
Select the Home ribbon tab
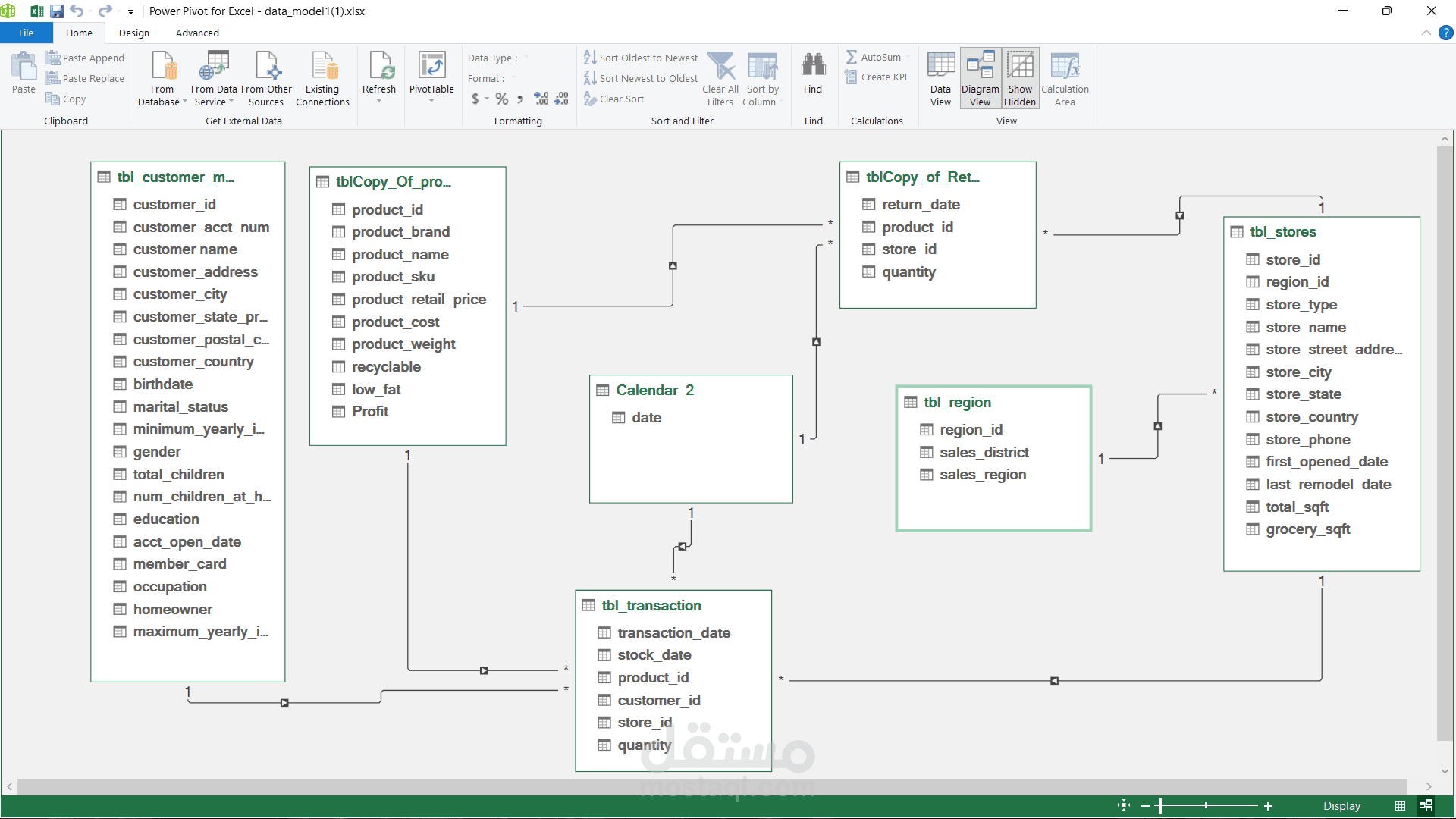click(x=79, y=33)
